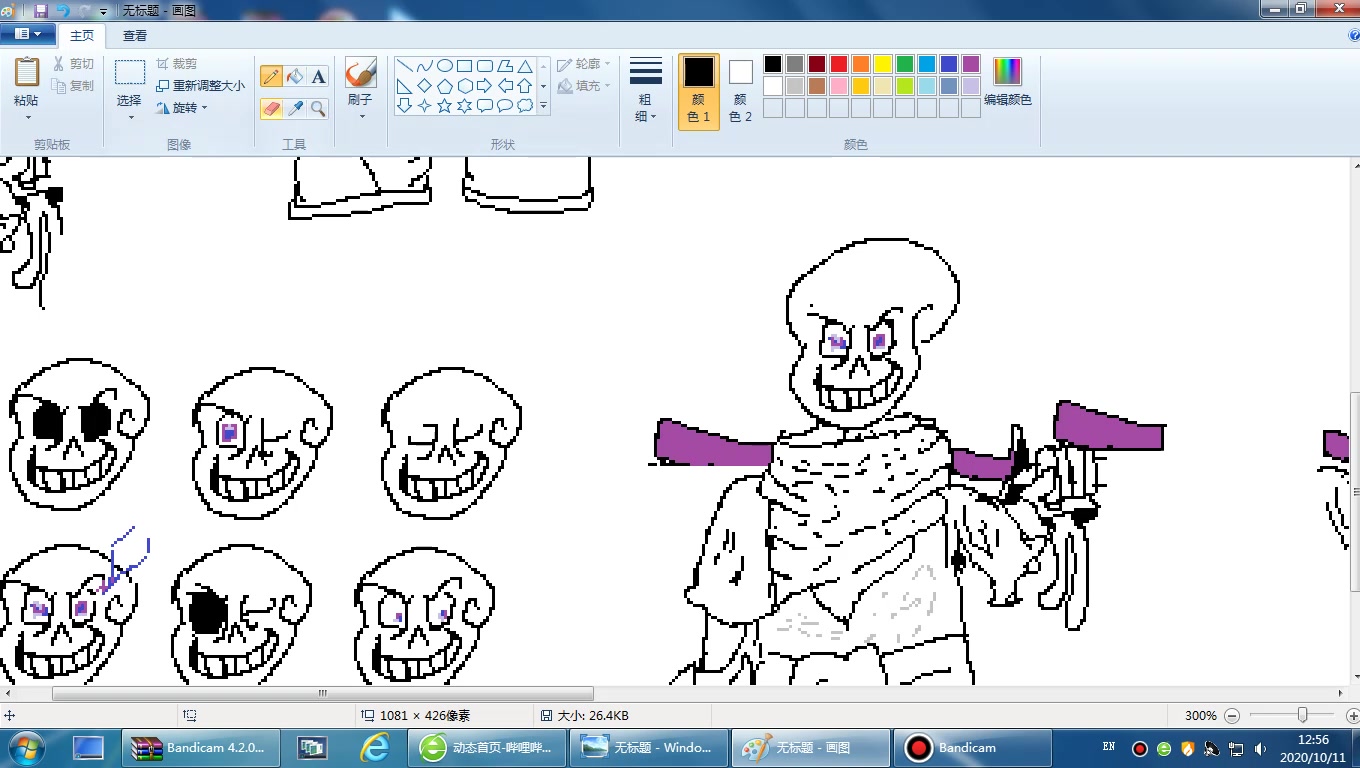Expand the Shapes gallery more arrow
1360x768 pixels.
click(544, 105)
